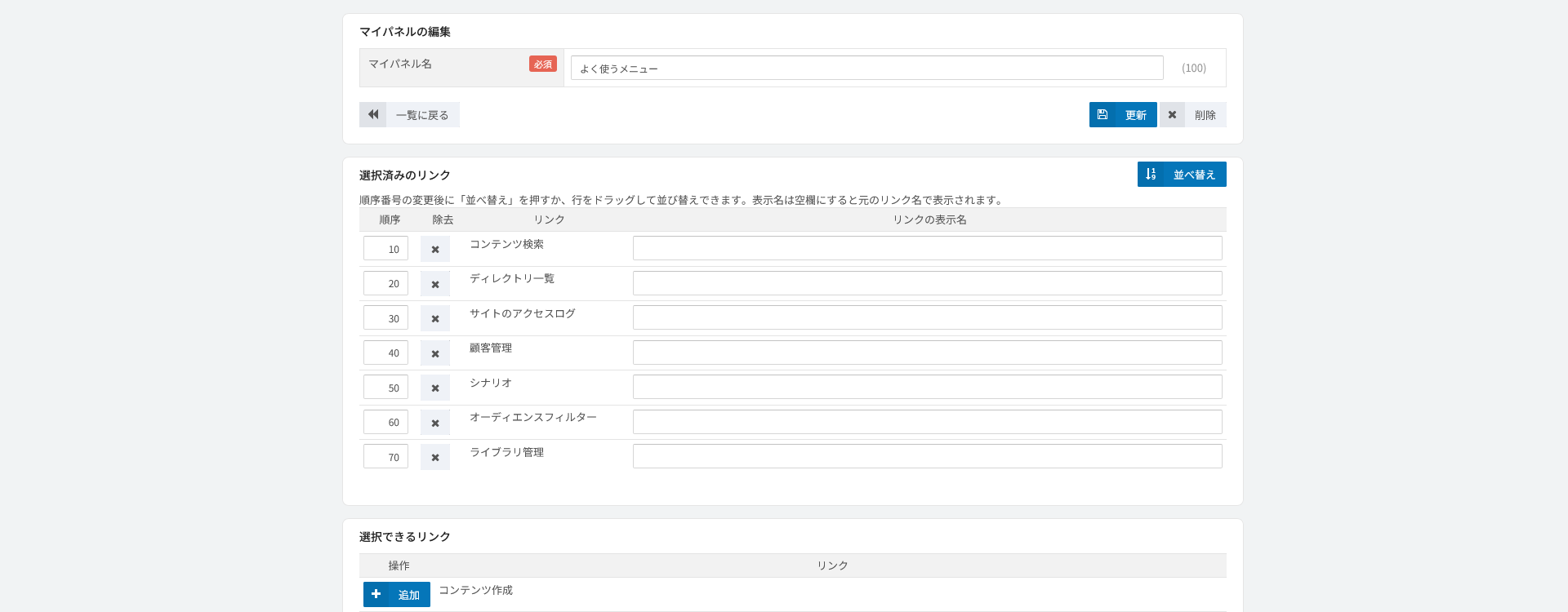Screen dimensions: 1568x612
Task: Click display name field for 顧客管理
Action: tap(928, 353)
